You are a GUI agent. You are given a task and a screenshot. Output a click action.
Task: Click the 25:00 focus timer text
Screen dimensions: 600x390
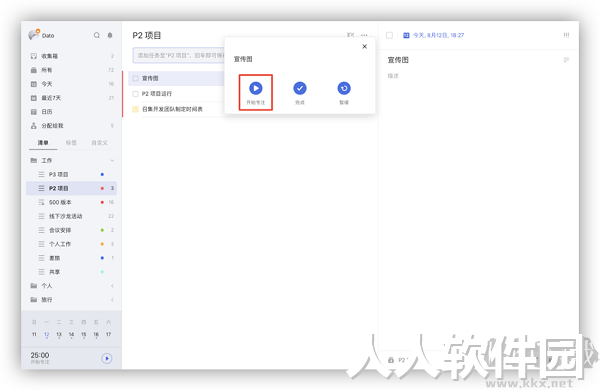click(40, 355)
